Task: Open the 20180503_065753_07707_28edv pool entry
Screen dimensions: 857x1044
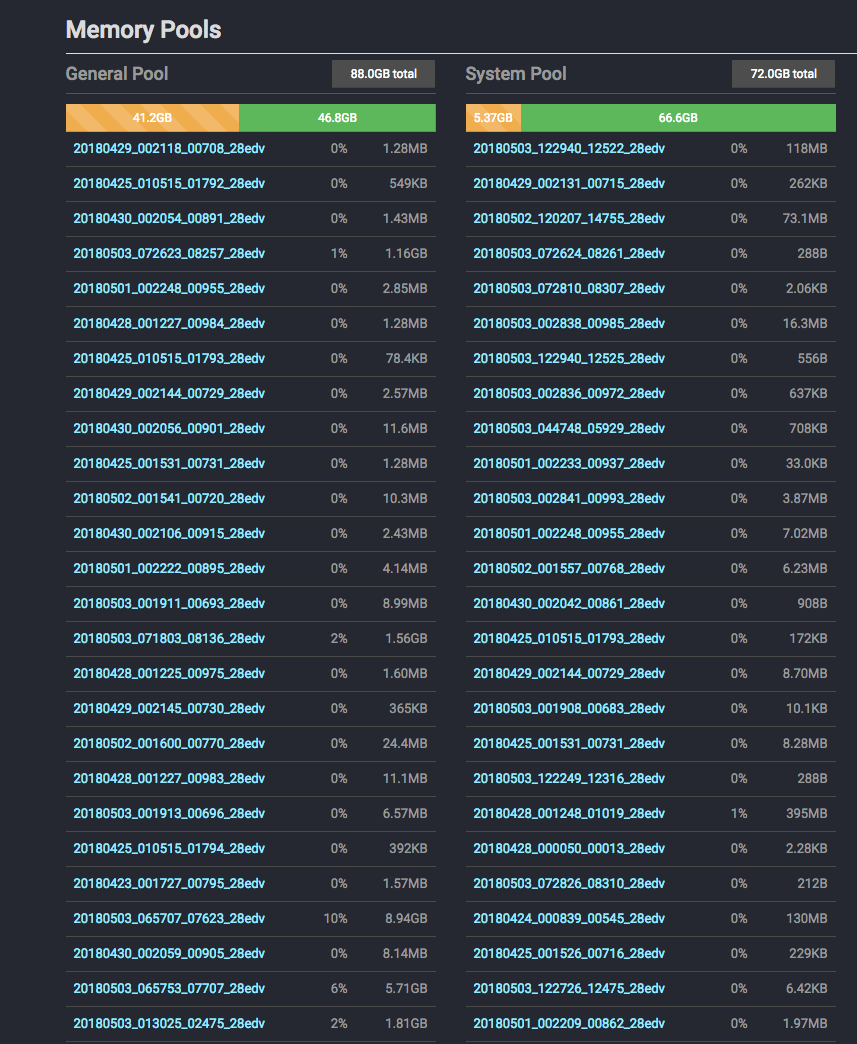Action: click(x=169, y=988)
